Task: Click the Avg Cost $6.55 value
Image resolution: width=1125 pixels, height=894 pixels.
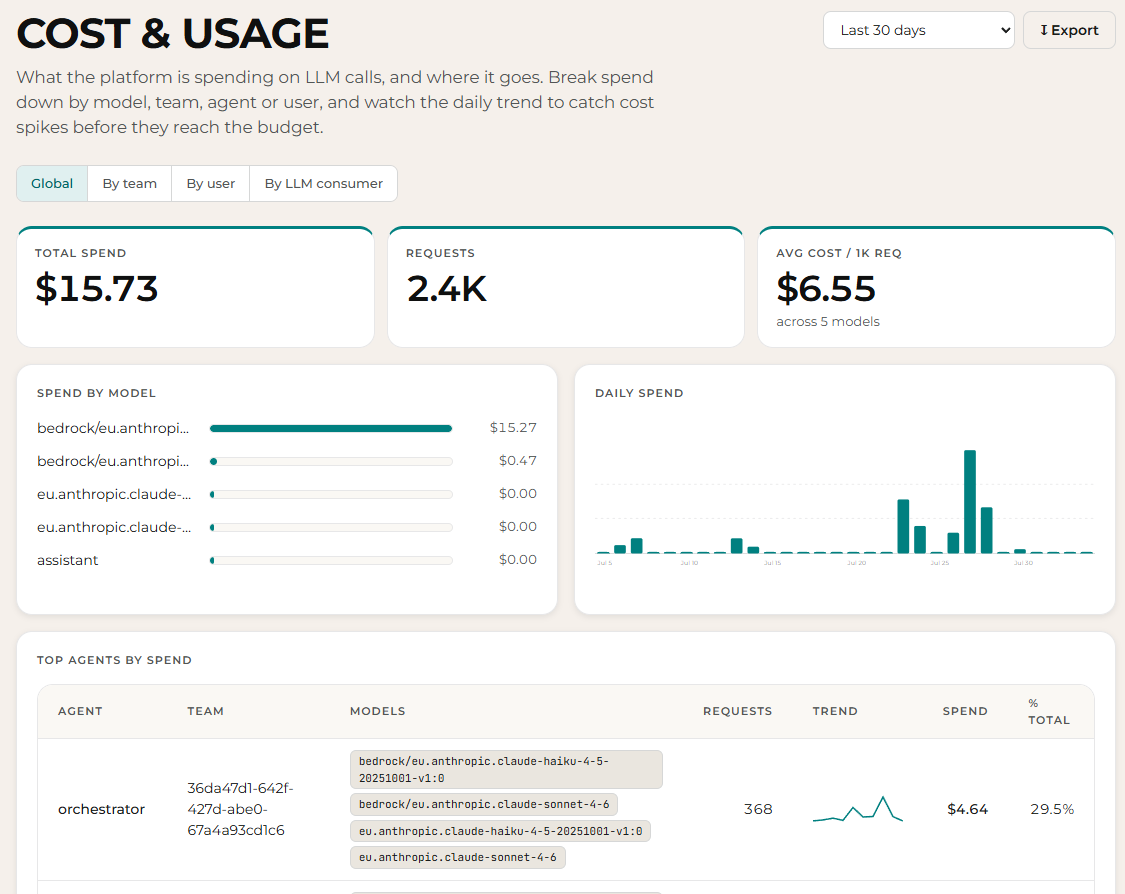Action: (x=826, y=288)
